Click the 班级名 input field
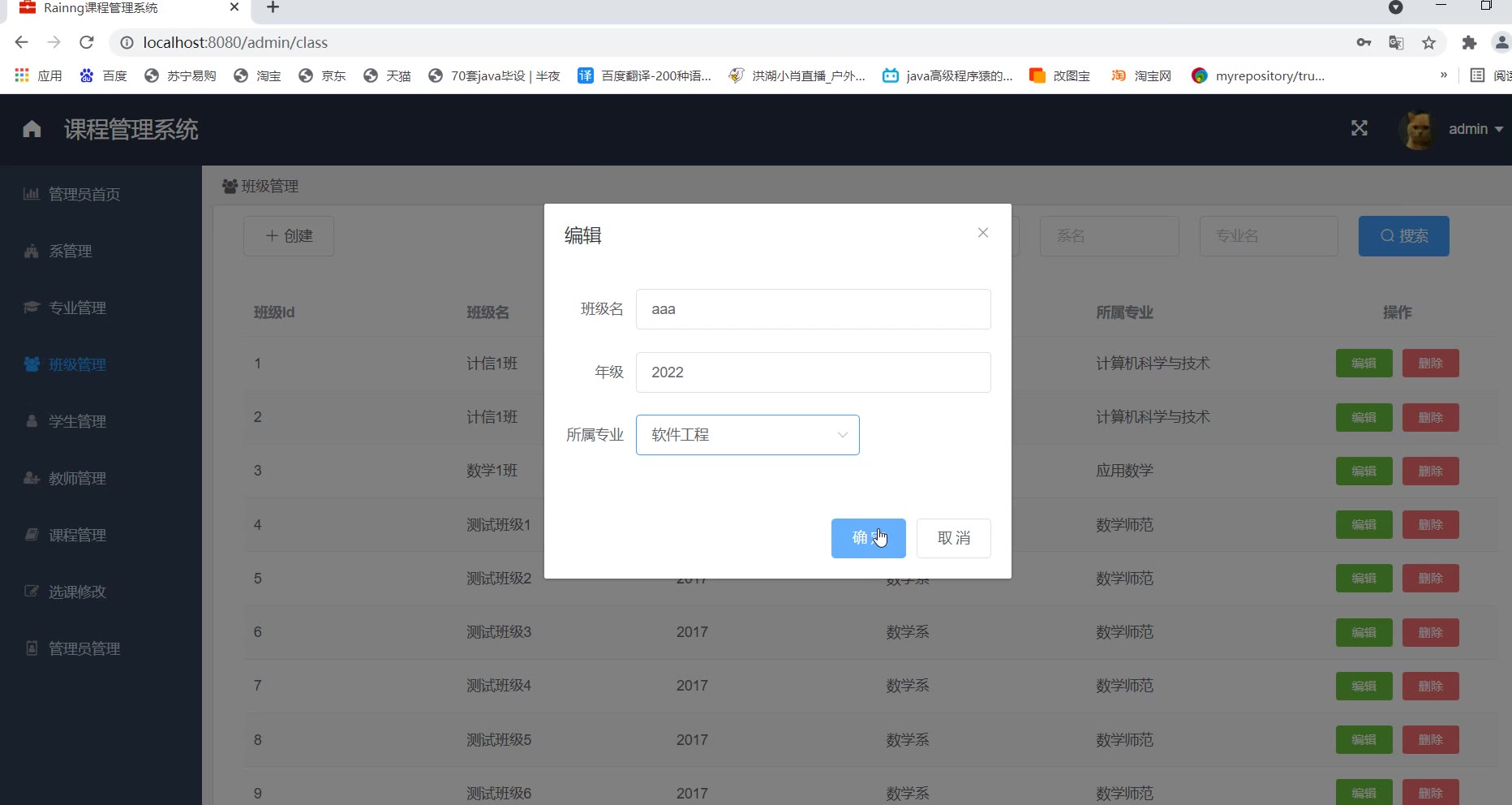This screenshot has width=1512, height=805. (813, 309)
